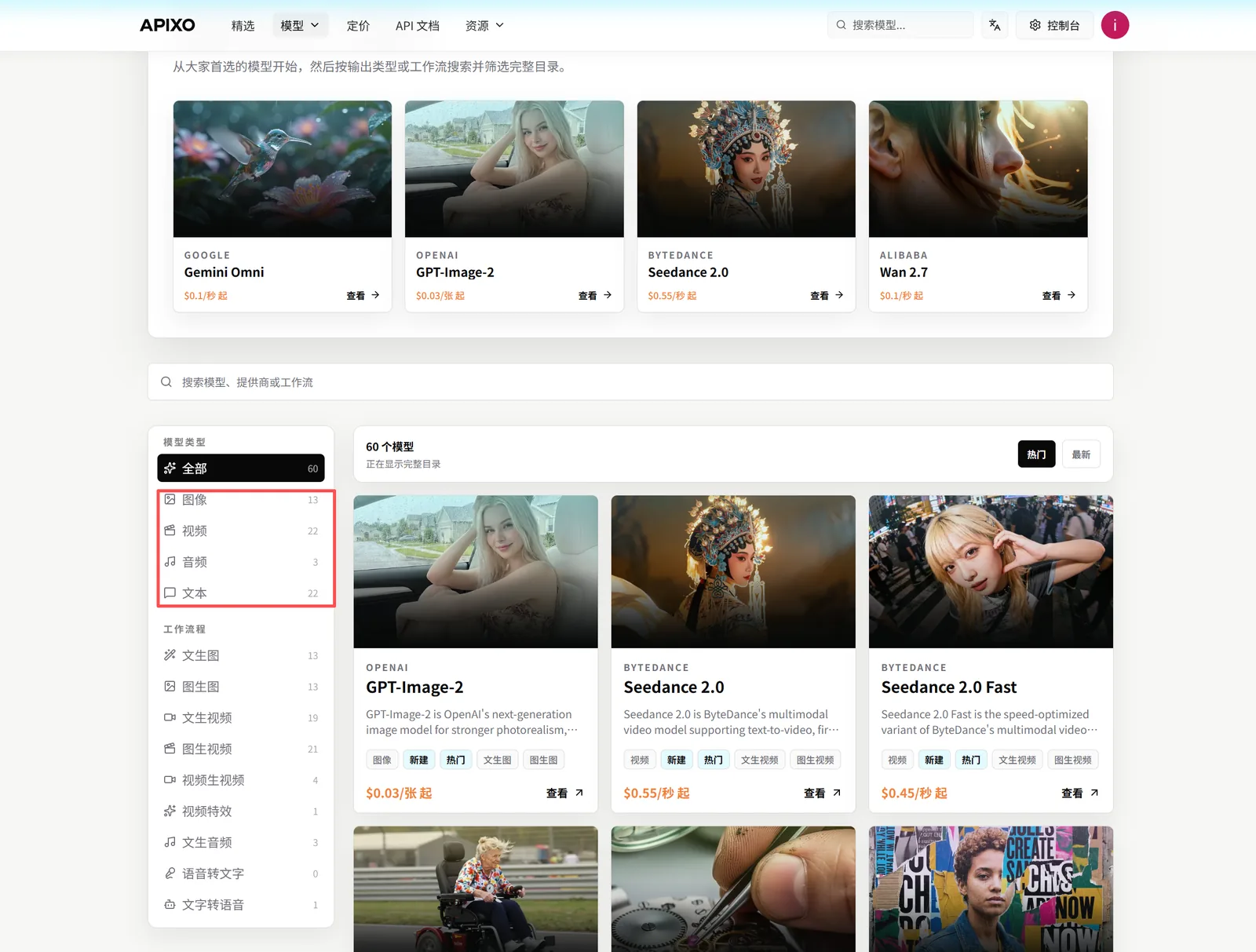Viewport: 1256px width, 952px height.
Task: Open the 定价 nav item
Action: [x=358, y=25]
